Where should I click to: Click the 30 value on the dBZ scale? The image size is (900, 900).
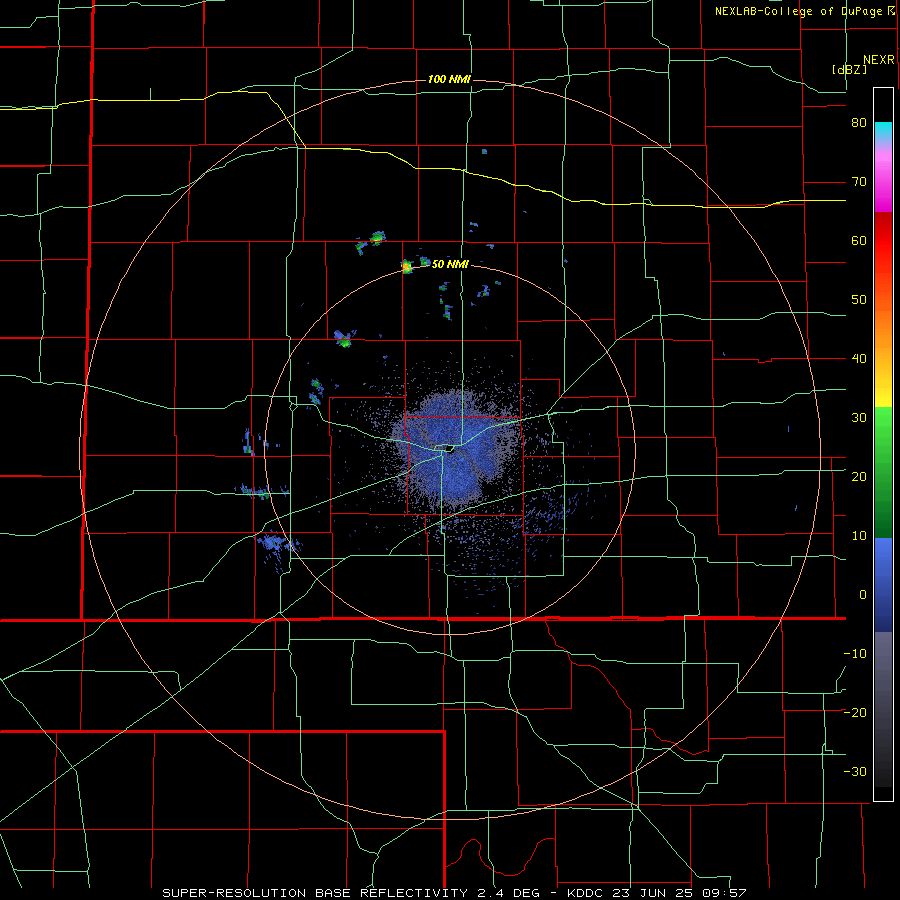click(x=859, y=418)
